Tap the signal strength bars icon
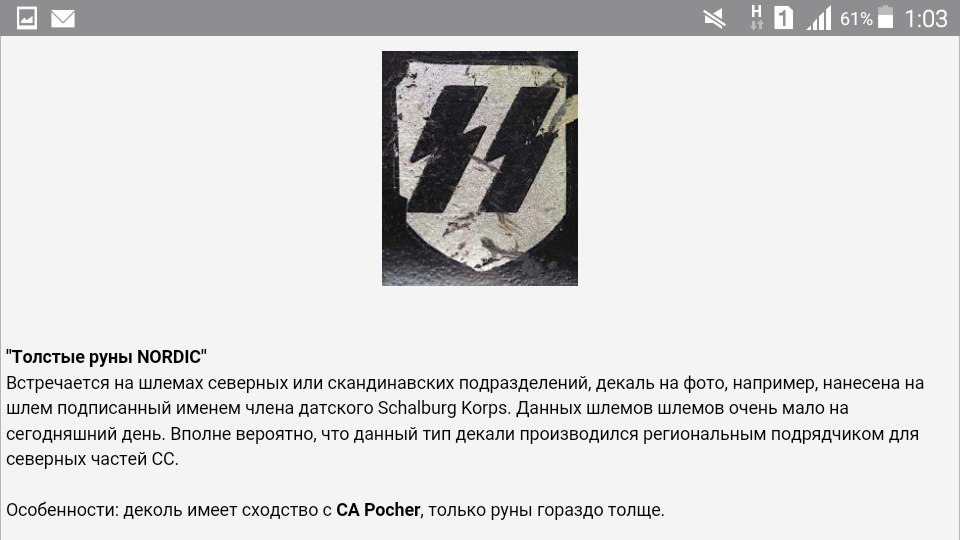The height and width of the screenshot is (540, 960). pos(819,18)
